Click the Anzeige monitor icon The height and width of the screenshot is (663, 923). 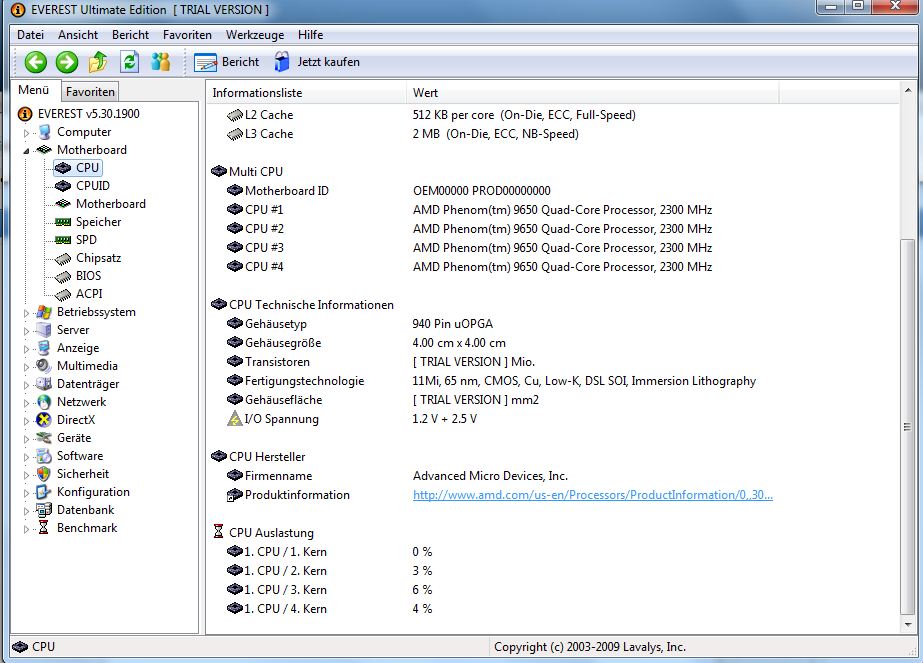coord(44,348)
